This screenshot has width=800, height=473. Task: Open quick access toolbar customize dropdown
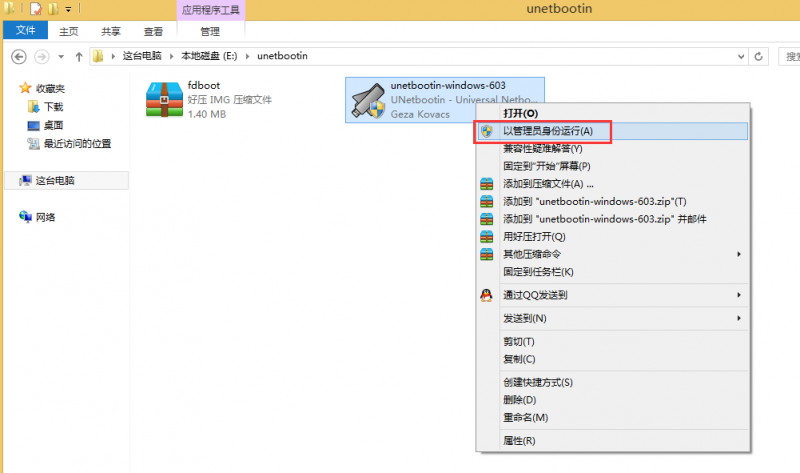[x=68, y=9]
